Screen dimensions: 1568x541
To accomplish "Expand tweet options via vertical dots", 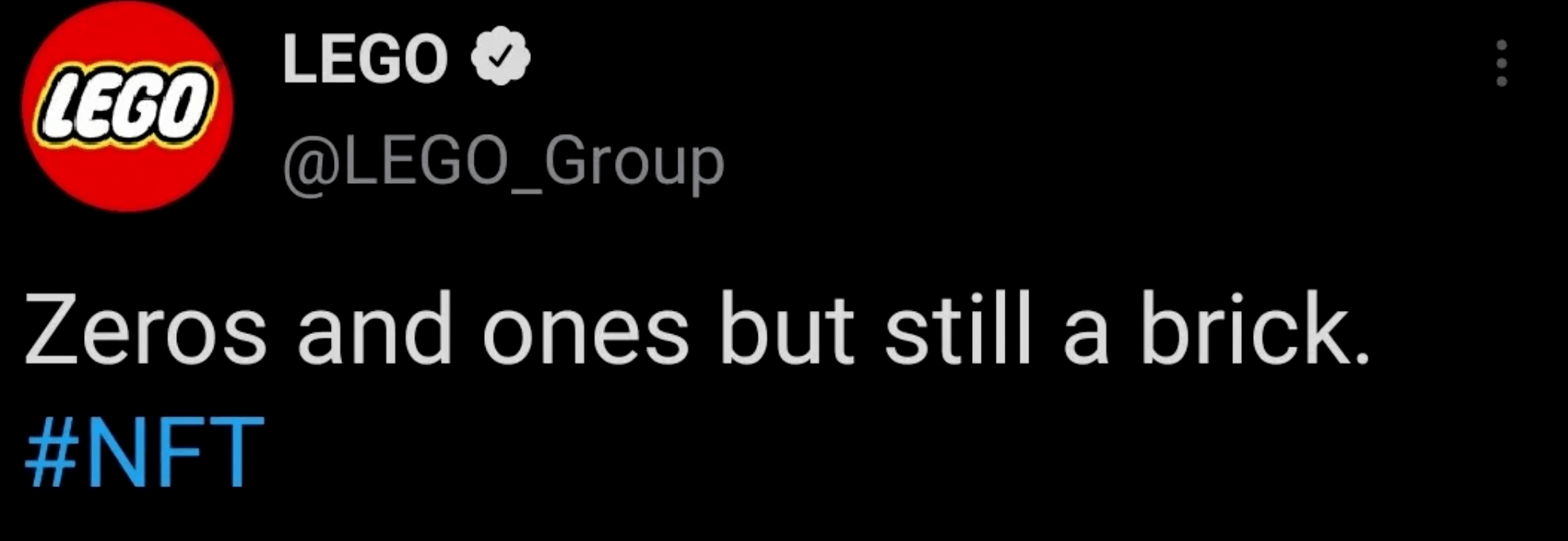I will coord(1501,63).
